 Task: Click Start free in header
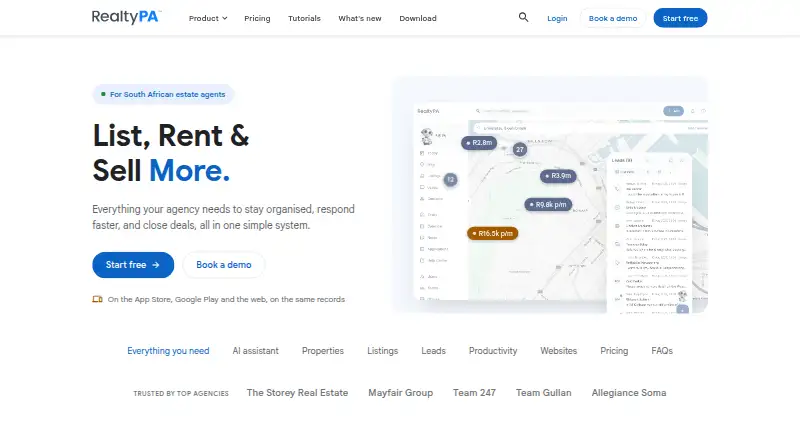[680, 18]
